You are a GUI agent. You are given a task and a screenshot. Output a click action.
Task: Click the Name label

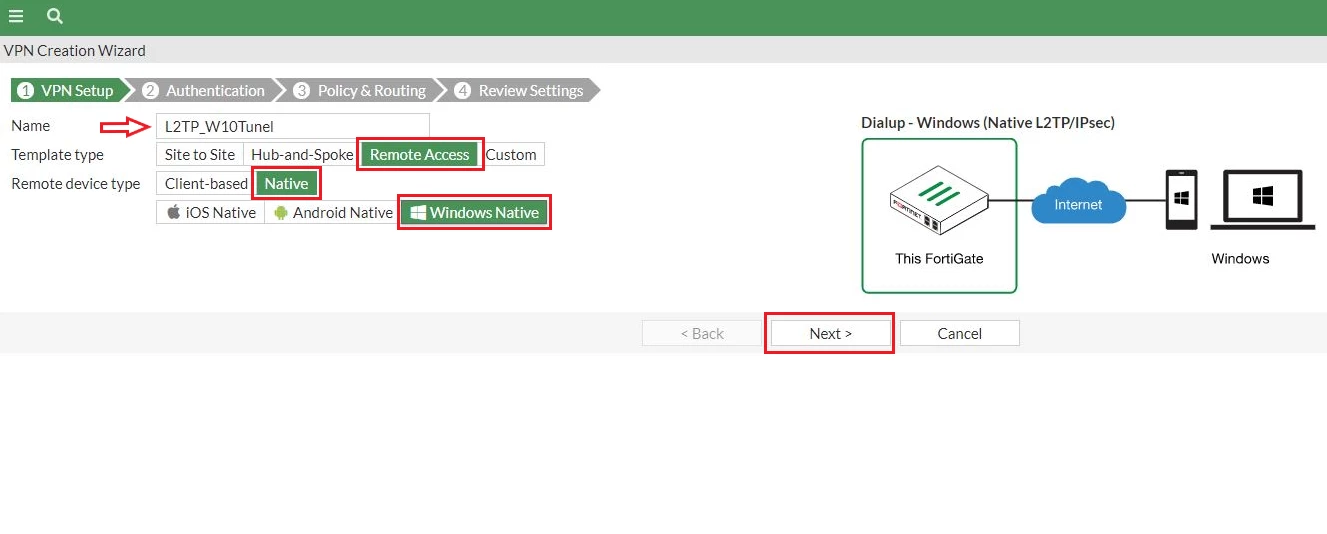click(x=30, y=126)
